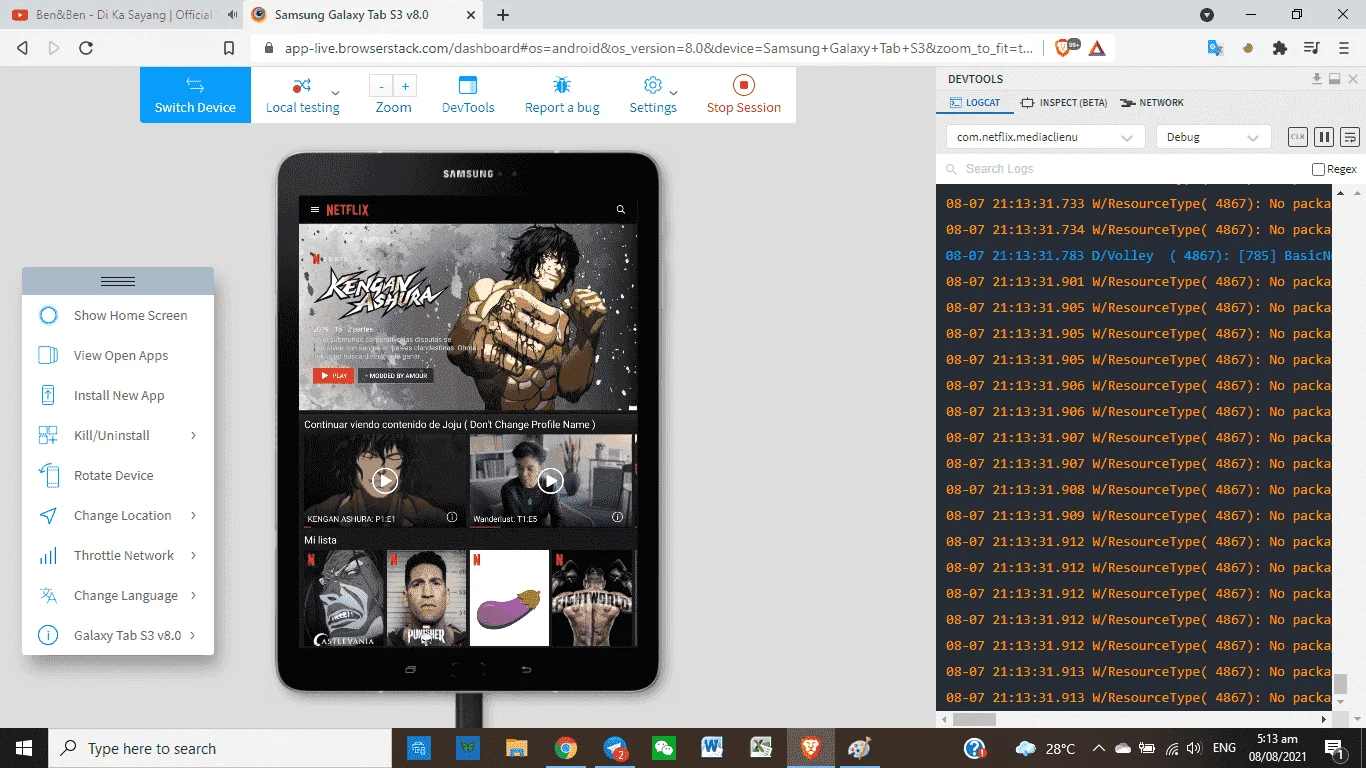The width and height of the screenshot is (1366, 768).
Task: Go back in browser history
Action: [x=23, y=48]
